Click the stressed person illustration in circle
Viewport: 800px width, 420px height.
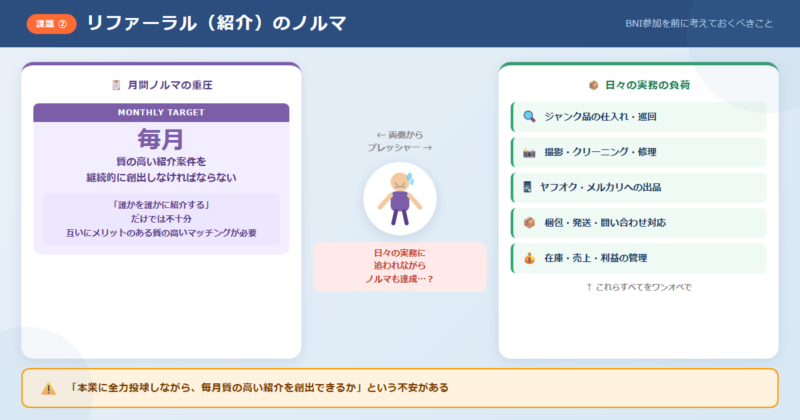400,199
